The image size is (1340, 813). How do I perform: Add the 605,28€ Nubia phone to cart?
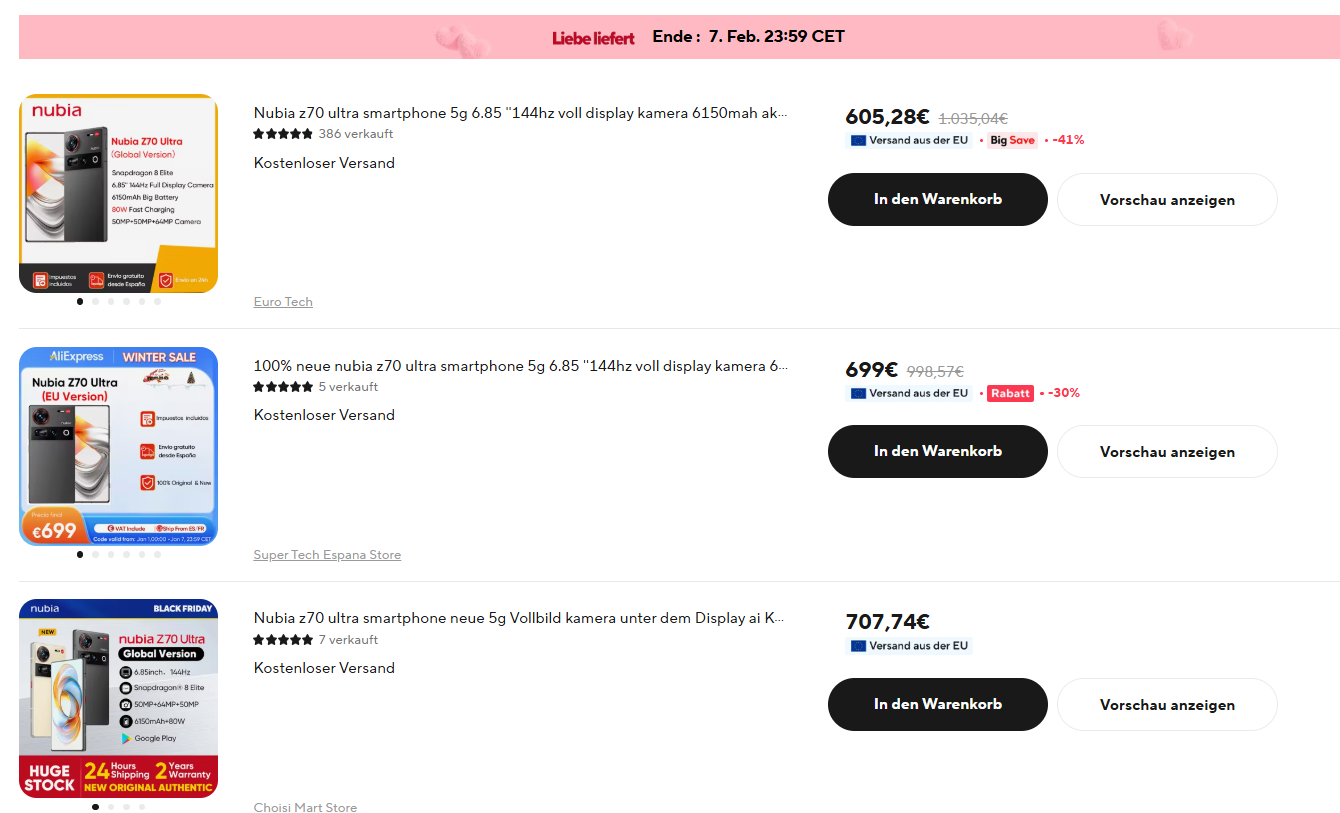click(938, 199)
